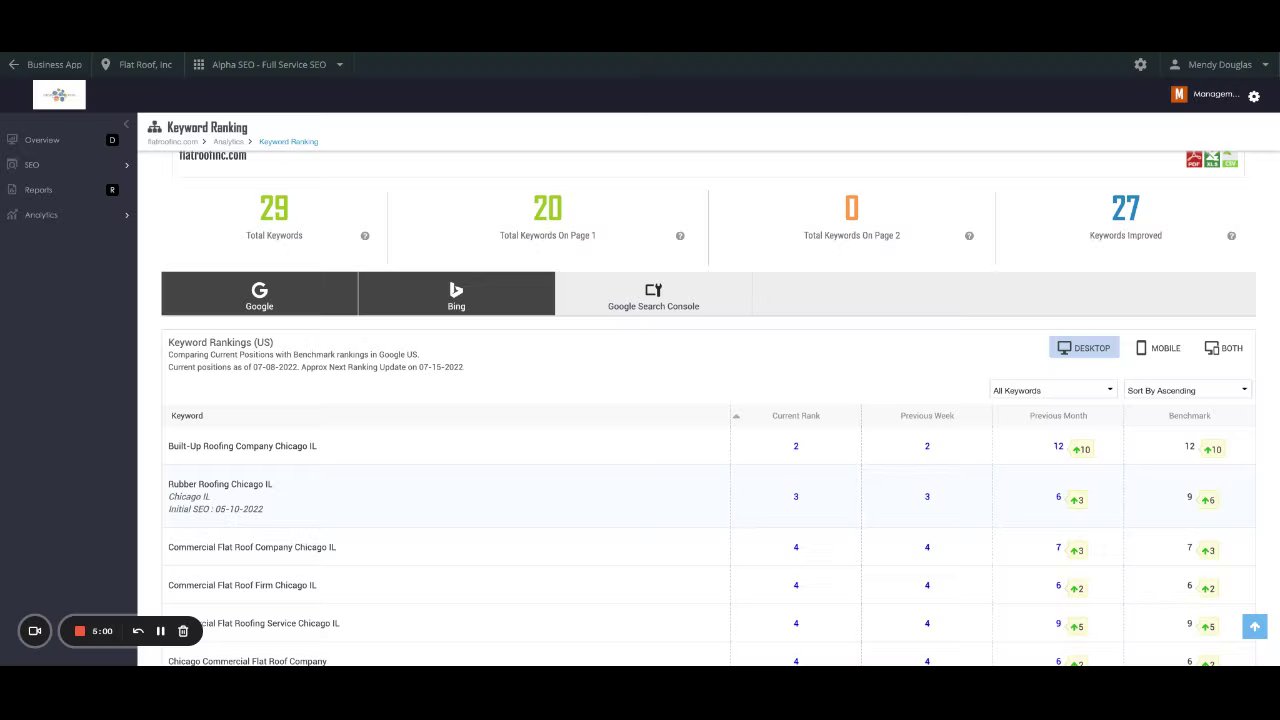
Task: Open the white gear next to Management
Action: coord(1254,96)
